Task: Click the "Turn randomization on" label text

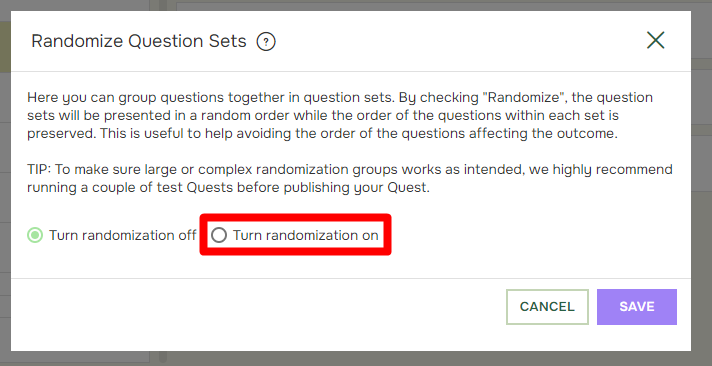Action: coord(306,235)
